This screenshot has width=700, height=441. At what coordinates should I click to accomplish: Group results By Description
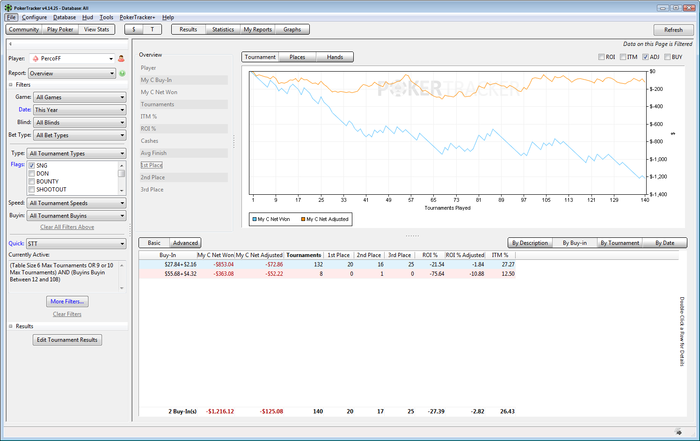click(x=530, y=243)
